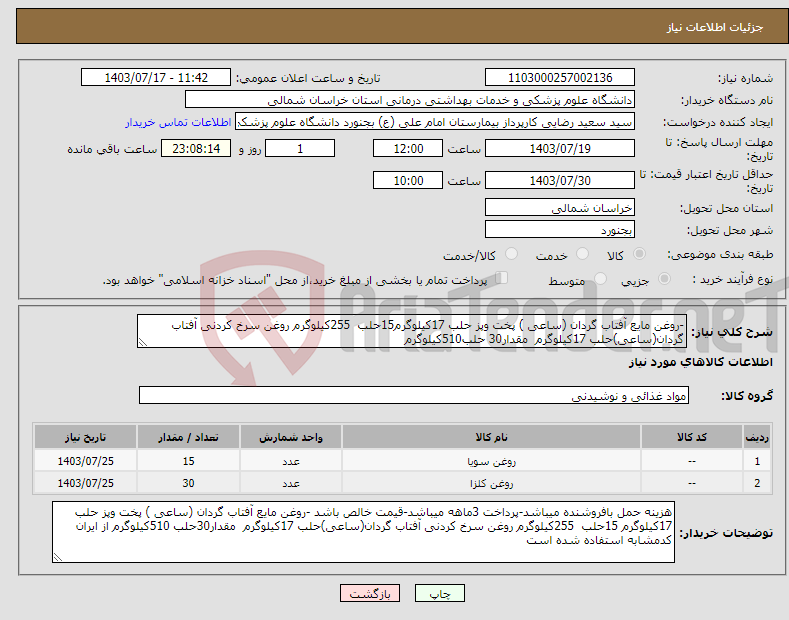Screen dimensions: 789x620
Task: Click the delivery province field خراسان شمالی
Action: click(x=560, y=207)
